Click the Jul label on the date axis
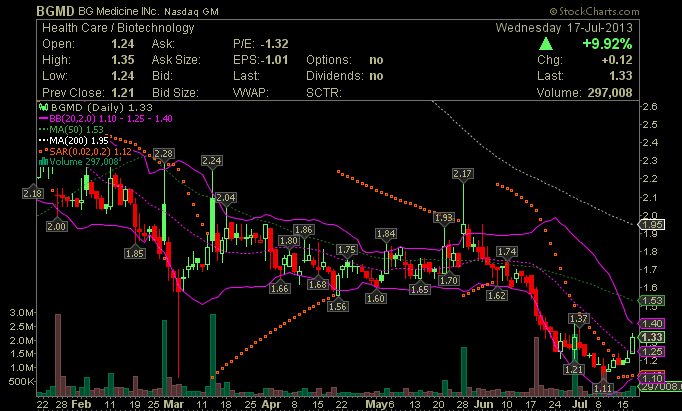This screenshot has width=682, height=411. [x=579, y=404]
